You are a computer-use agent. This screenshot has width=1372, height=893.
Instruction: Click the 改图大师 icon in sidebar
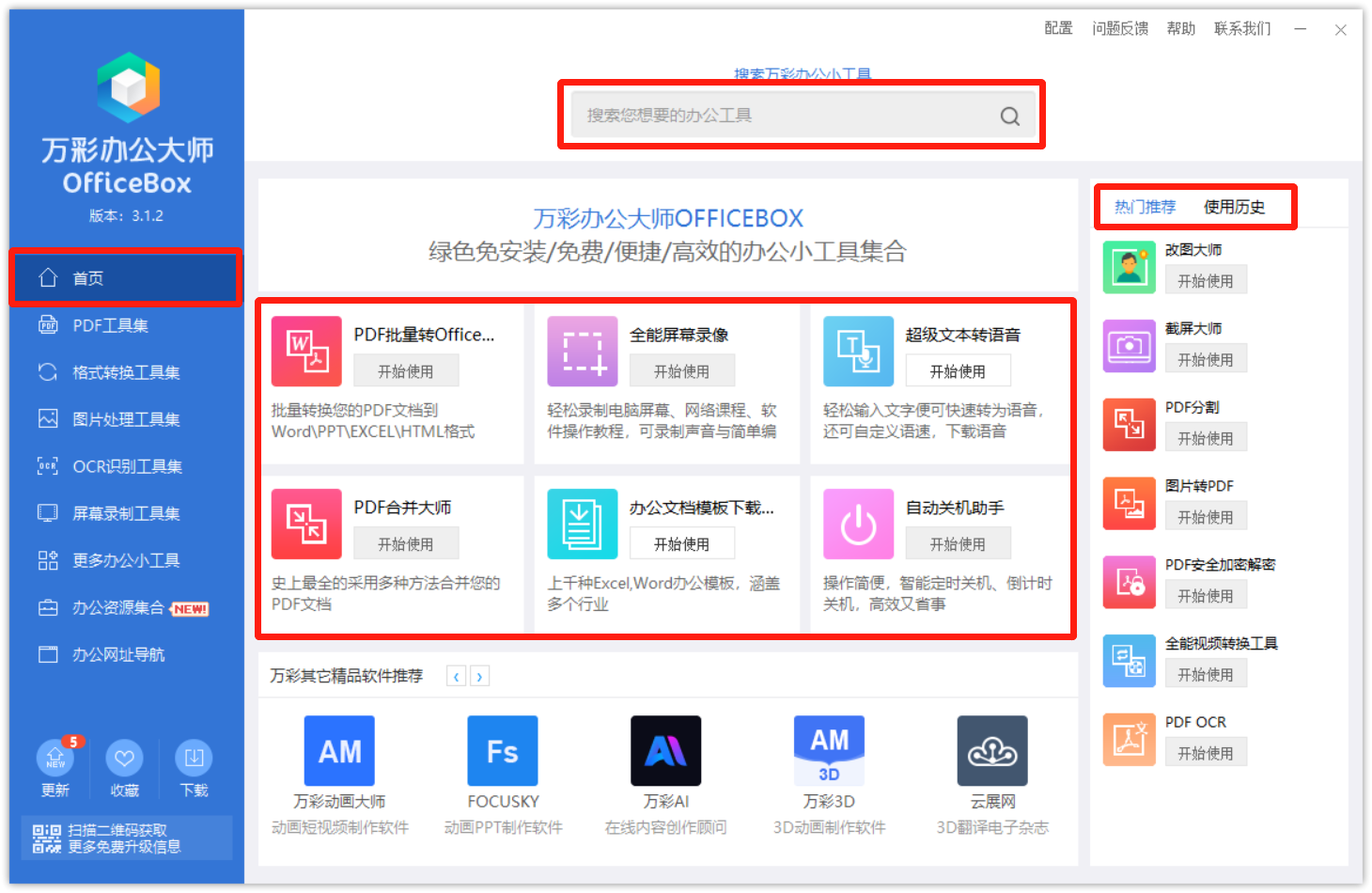point(1130,267)
